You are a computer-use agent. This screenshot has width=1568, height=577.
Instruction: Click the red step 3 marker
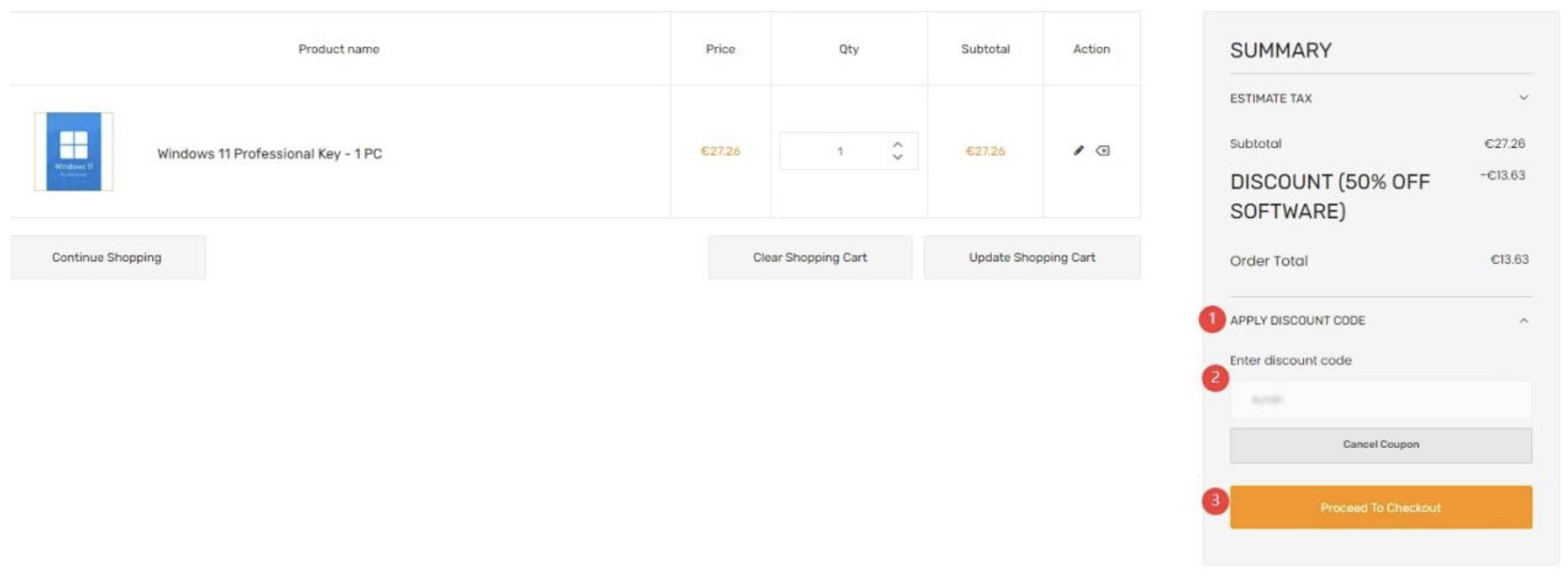[x=1215, y=501]
